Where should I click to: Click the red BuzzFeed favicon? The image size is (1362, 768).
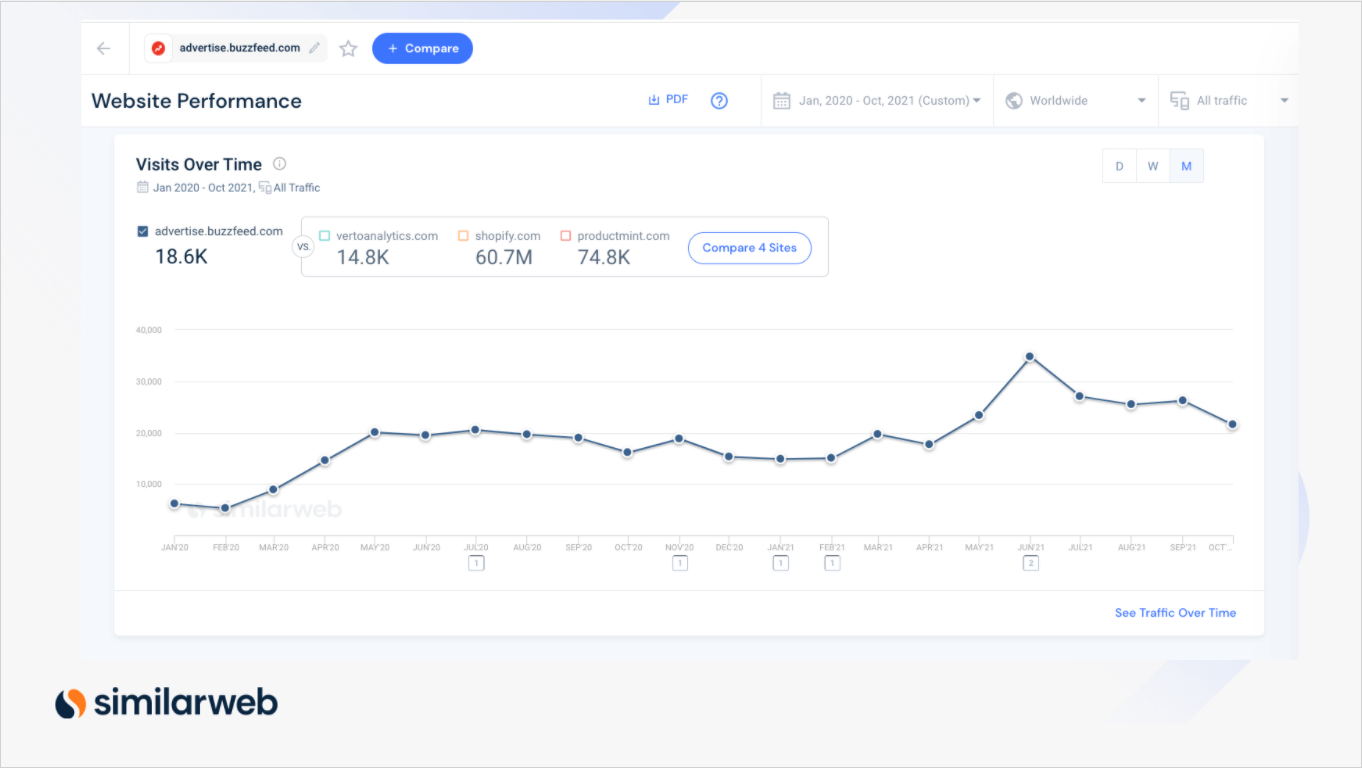coord(158,48)
